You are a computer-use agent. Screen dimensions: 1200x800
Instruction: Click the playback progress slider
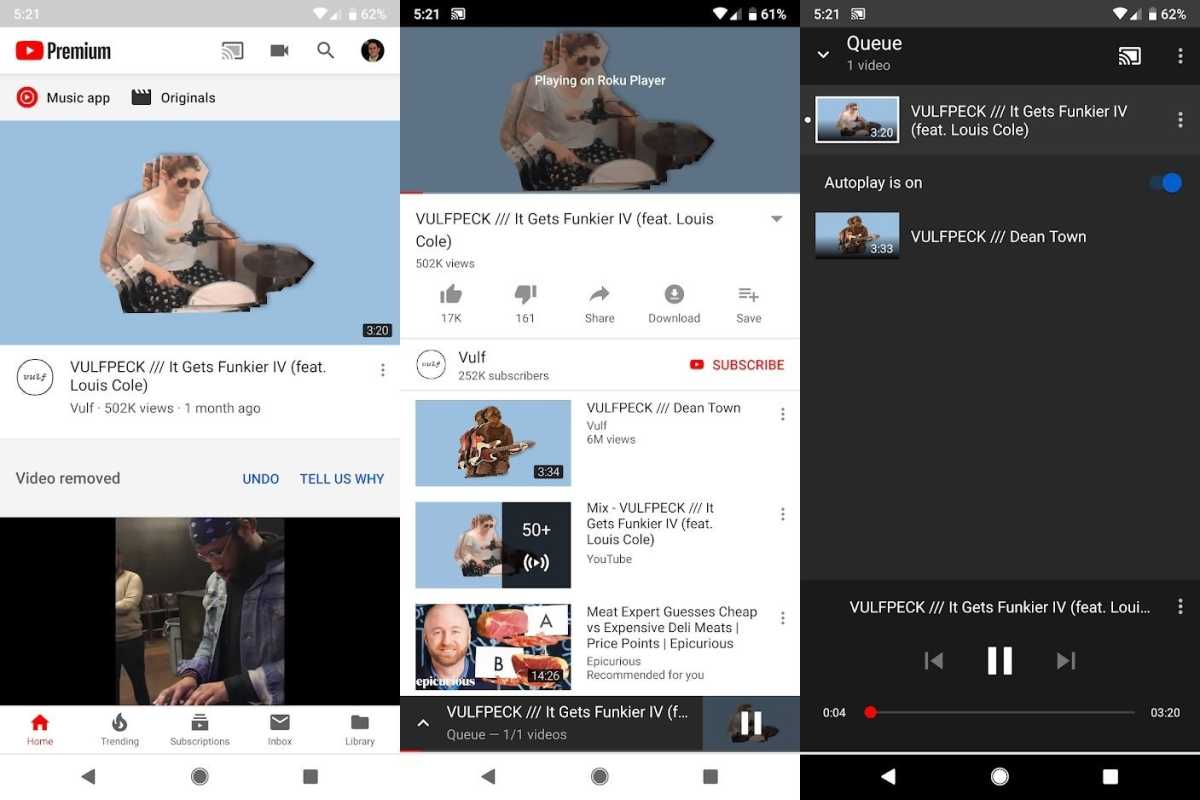click(1000, 713)
